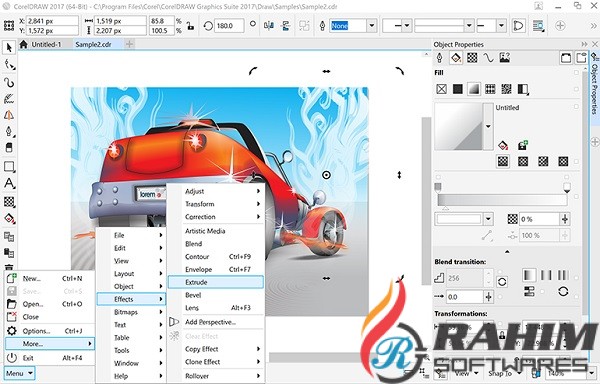Select the Uniform fill type button
The height and width of the screenshot is (384, 600).
[458, 89]
